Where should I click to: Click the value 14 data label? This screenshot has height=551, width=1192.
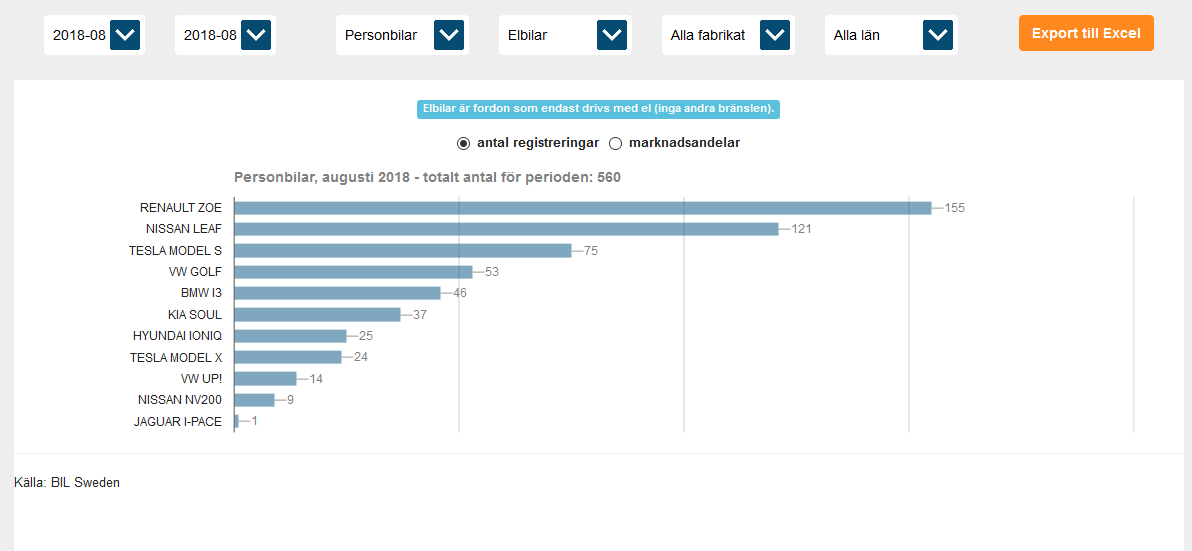[315, 378]
